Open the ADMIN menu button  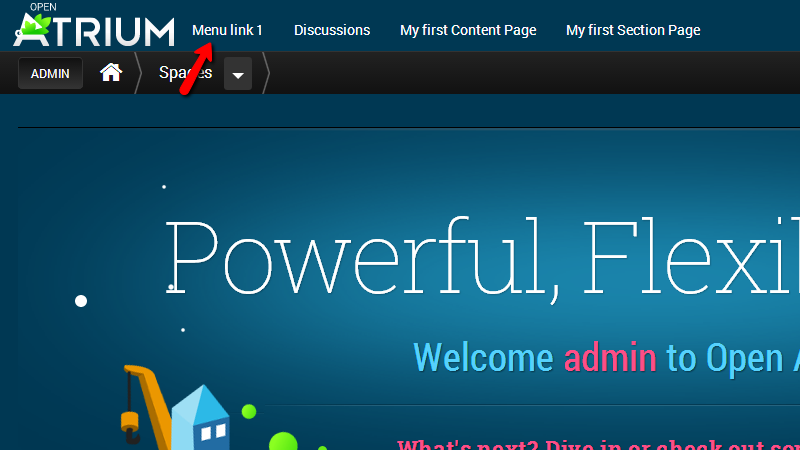coord(50,74)
